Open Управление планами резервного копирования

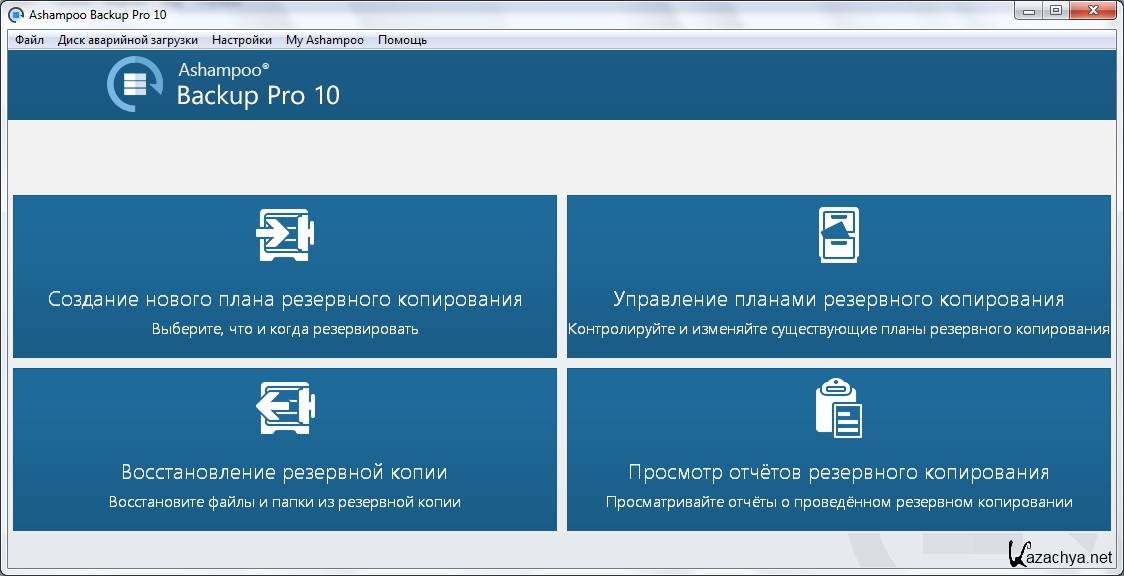point(838,299)
